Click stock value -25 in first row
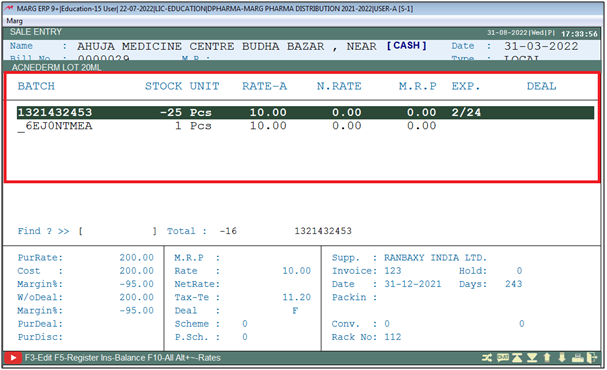The height and width of the screenshot is (370, 607). [x=171, y=113]
